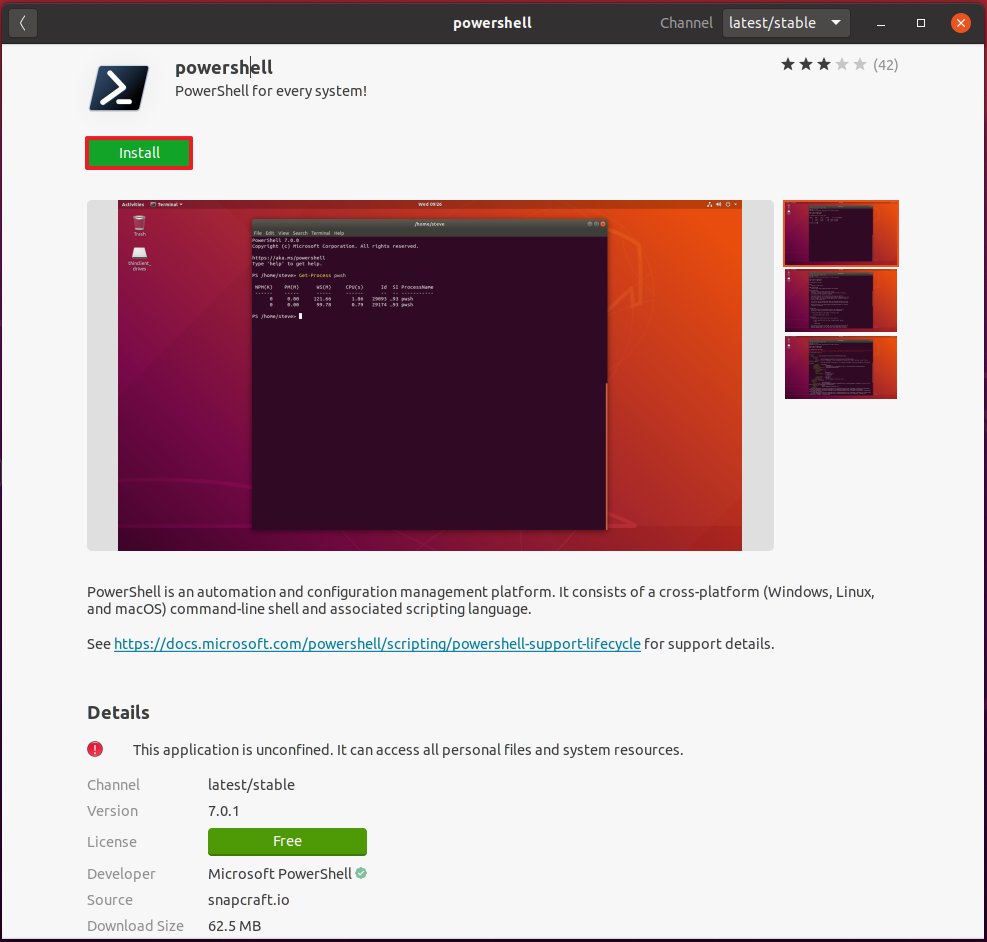This screenshot has width=987, height=942.
Task: Click the bottom screenshot thumbnail
Action: (840, 367)
